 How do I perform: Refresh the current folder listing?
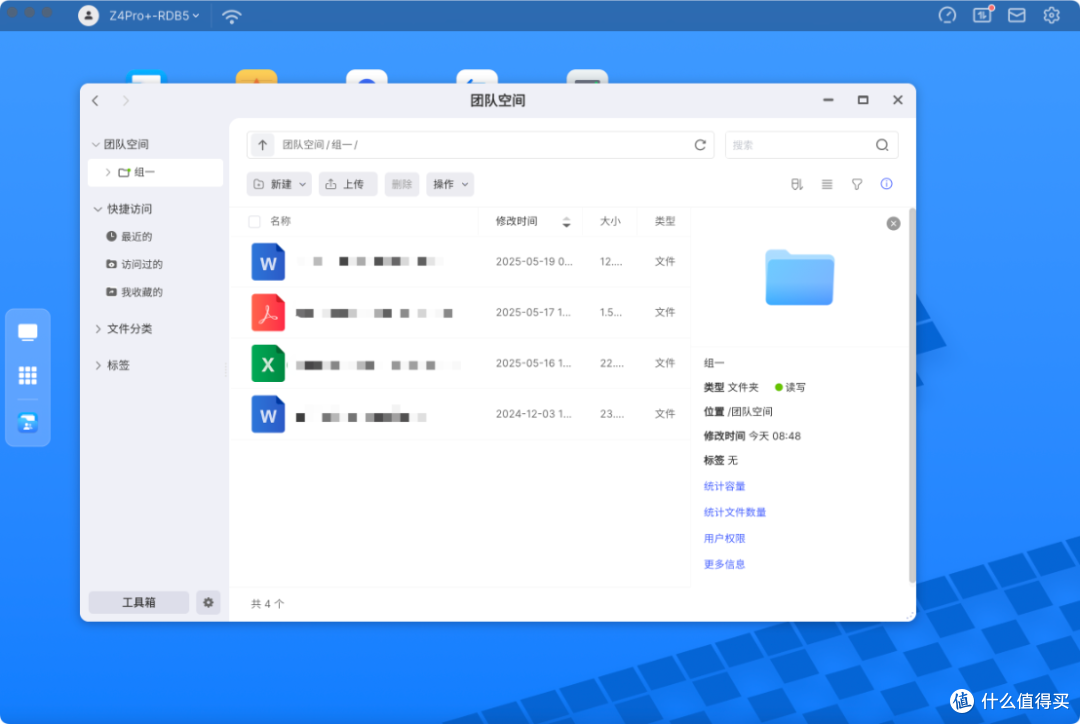pyautogui.click(x=700, y=145)
